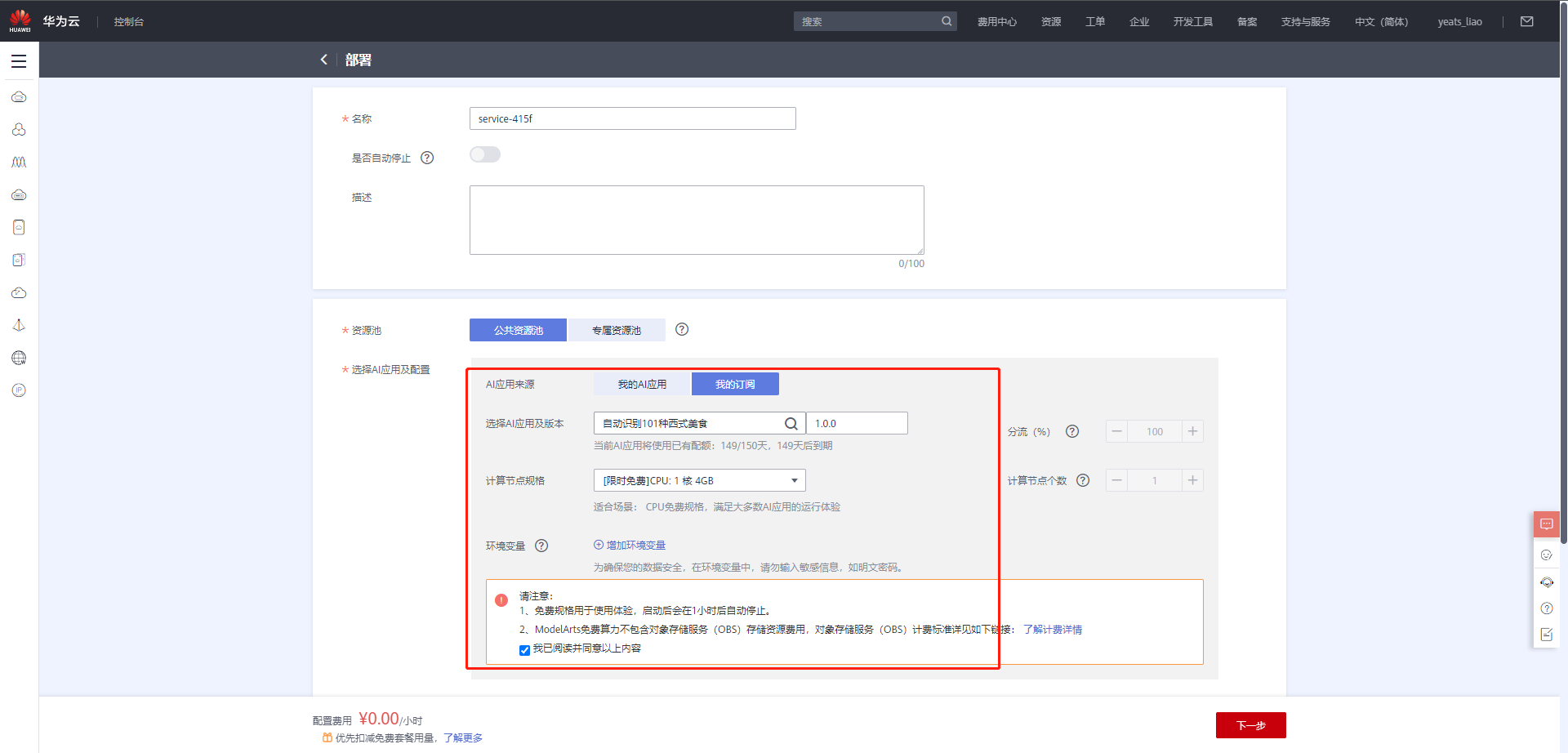Toggle the 是否自动停止 switch
This screenshot has width=1568, height=753.
484,154
